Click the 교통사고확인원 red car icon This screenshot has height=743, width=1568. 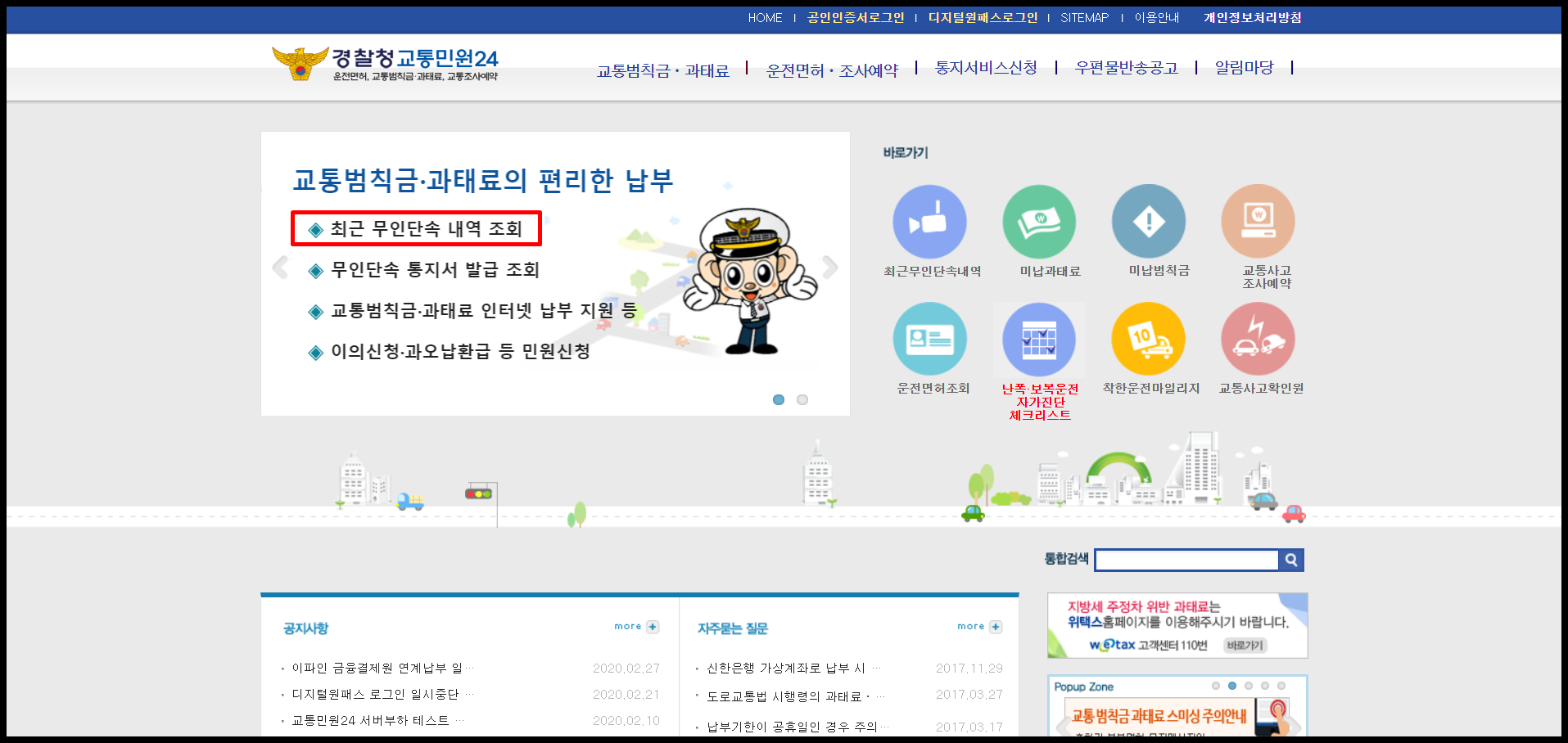[1258, 339]
